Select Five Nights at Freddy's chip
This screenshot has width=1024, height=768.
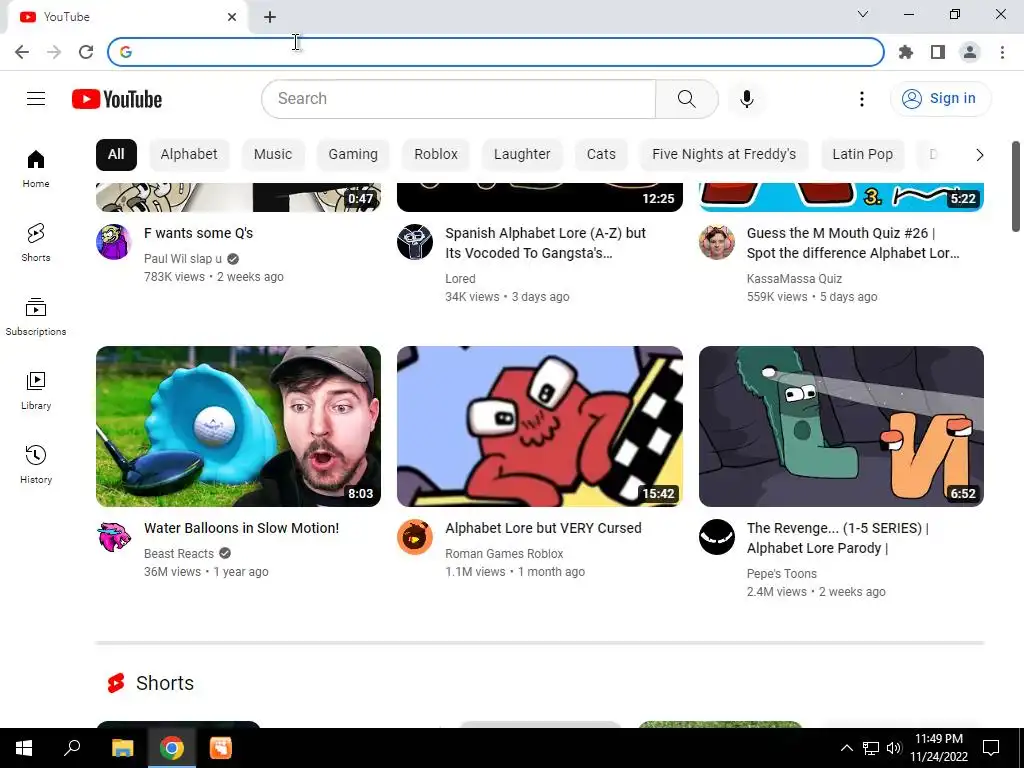pyautogui.click(x=724, y=155)
